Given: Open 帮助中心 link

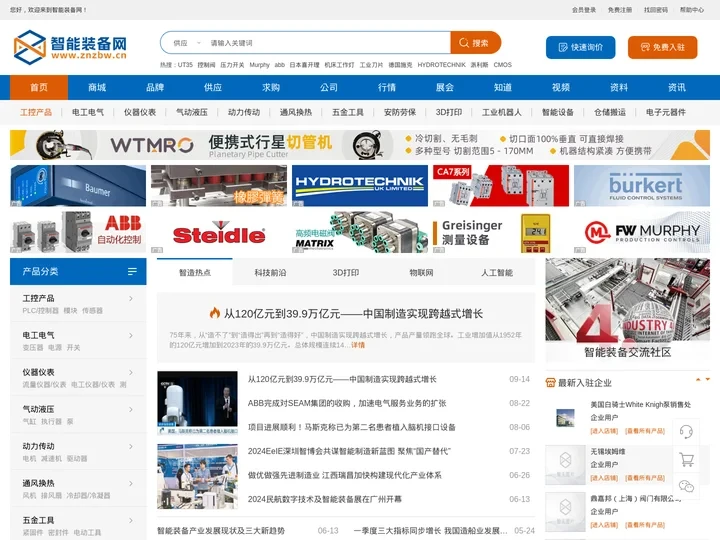Looking at the screenshot, I should pyautogui.click(x=692, y=10).
